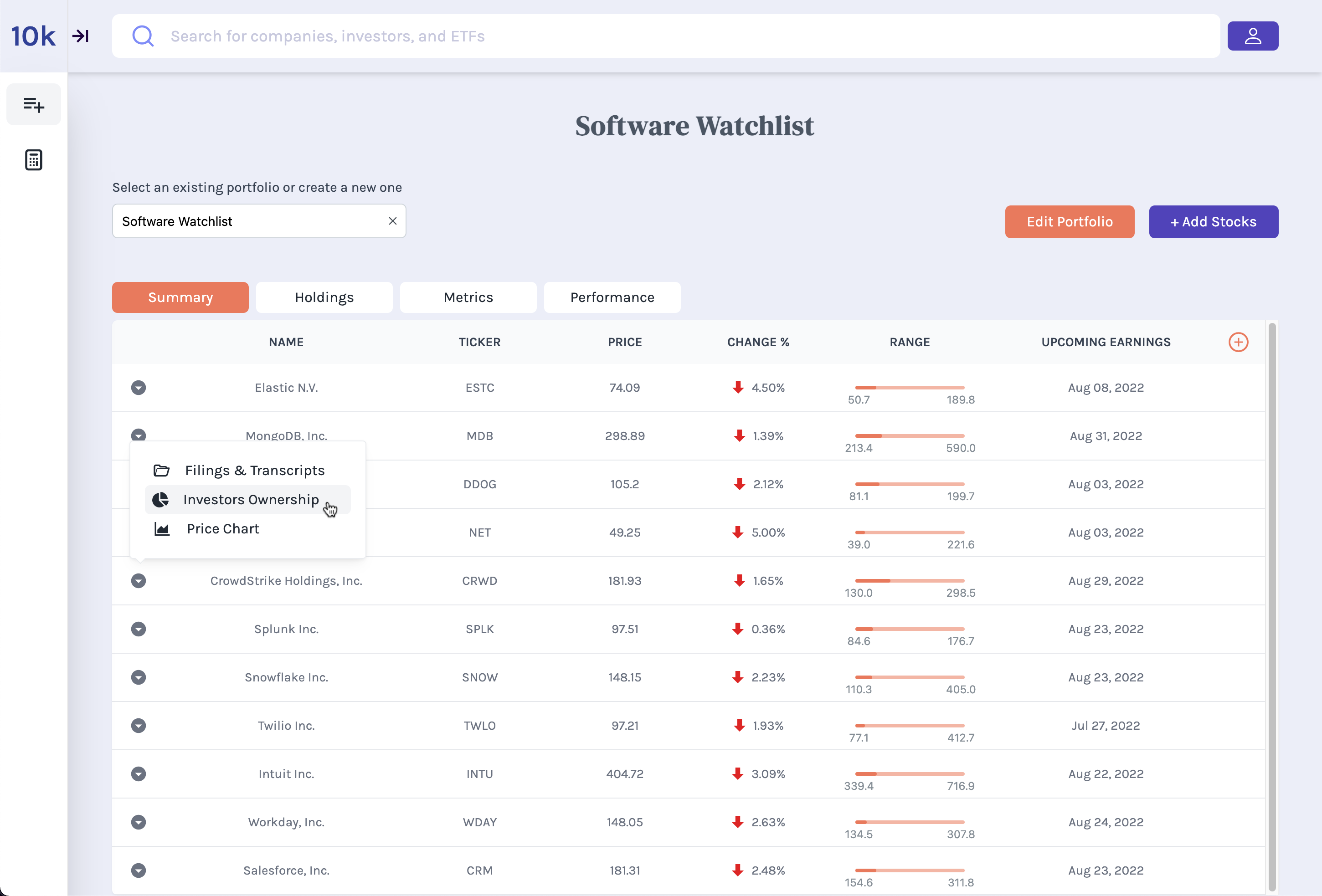Click the 10k logo
The width and height of the screenshot is (1322, 896).
[x=33, y=36]
